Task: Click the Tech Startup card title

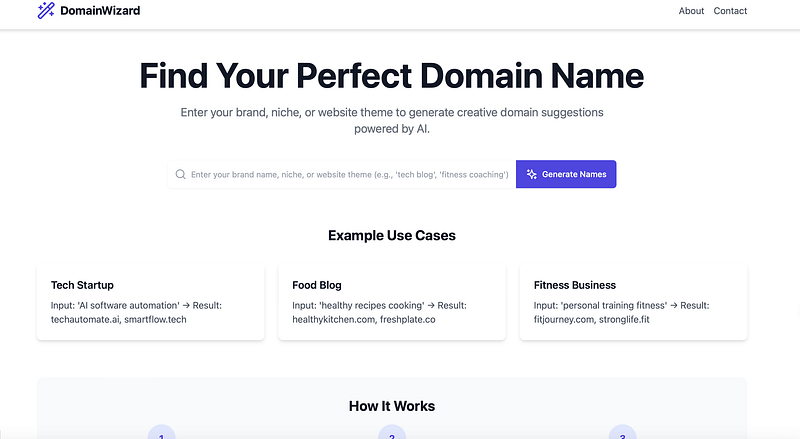Action: pyautogui.click(x=82, y=285)
